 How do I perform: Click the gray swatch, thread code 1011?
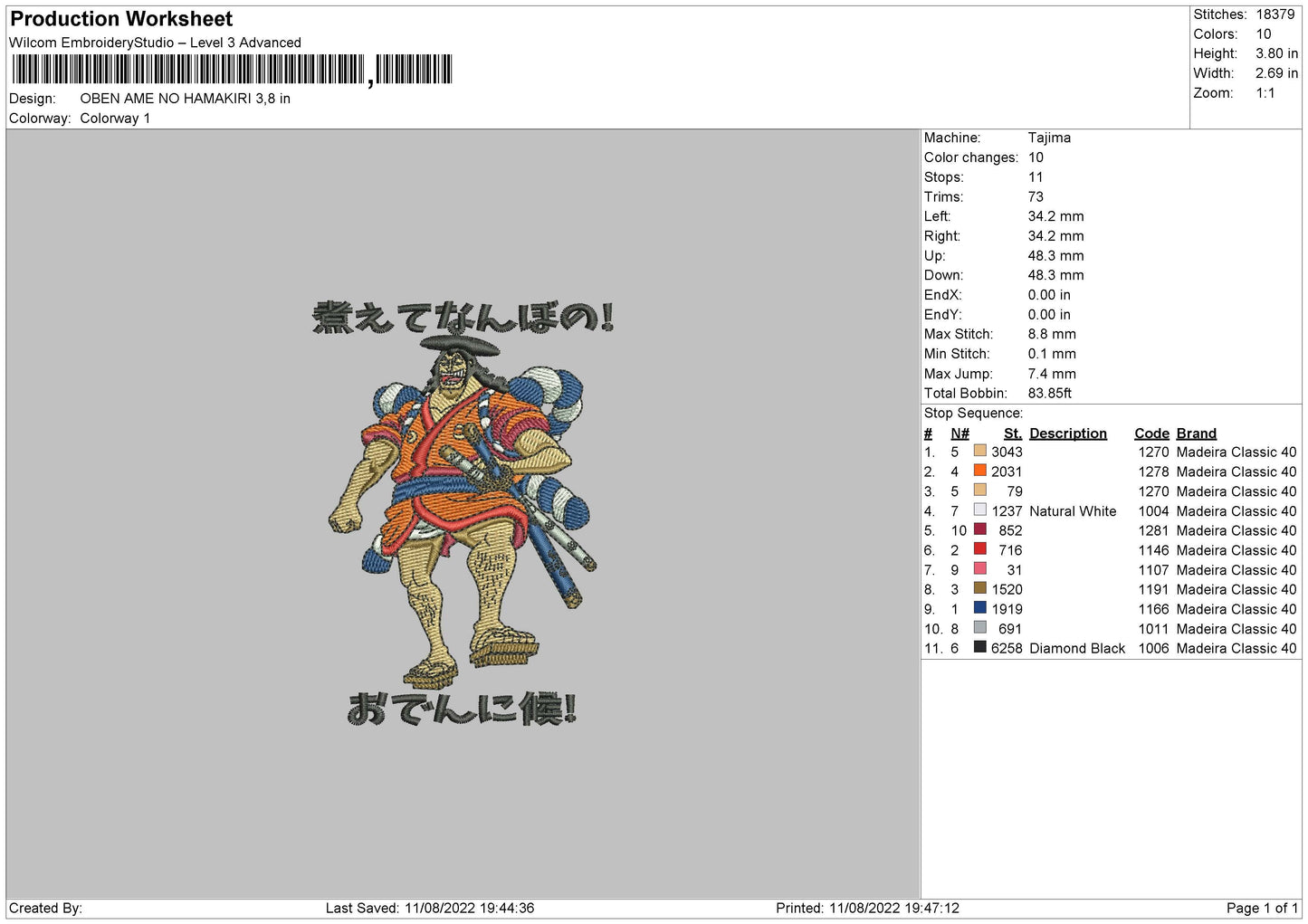coord(979,628)
